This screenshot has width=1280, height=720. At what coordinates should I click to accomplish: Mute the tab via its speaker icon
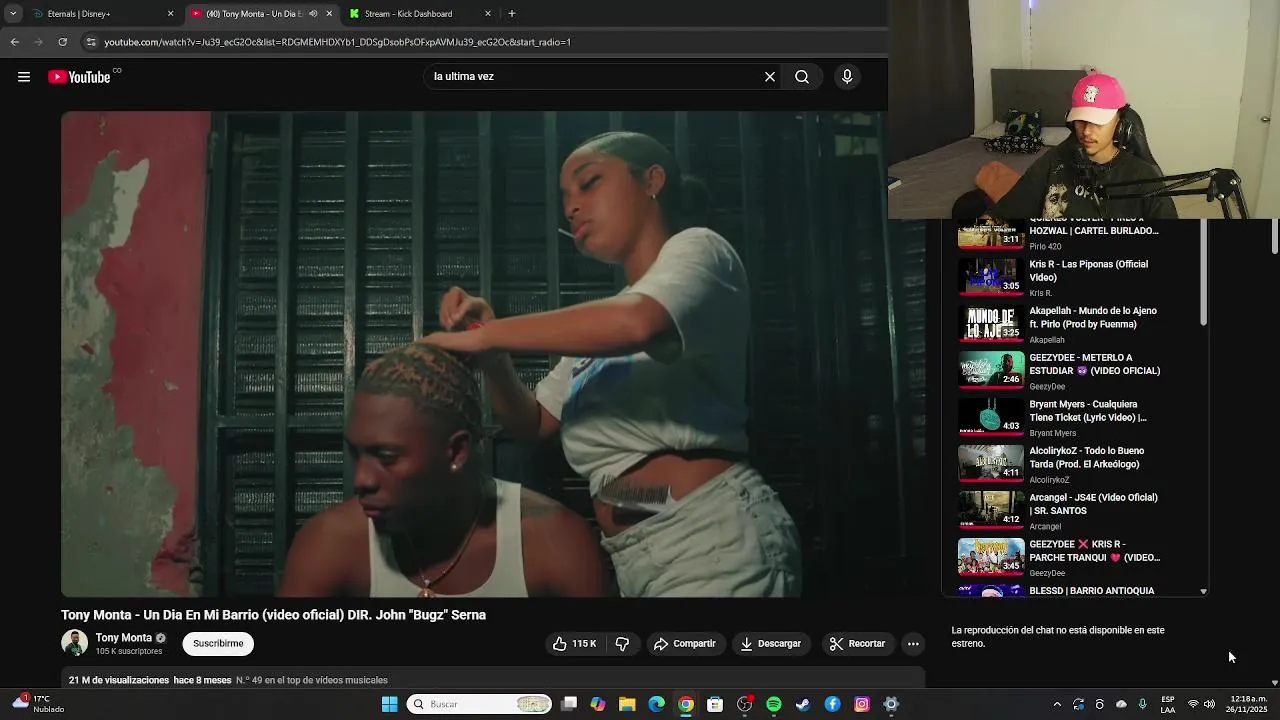[313, 14]
